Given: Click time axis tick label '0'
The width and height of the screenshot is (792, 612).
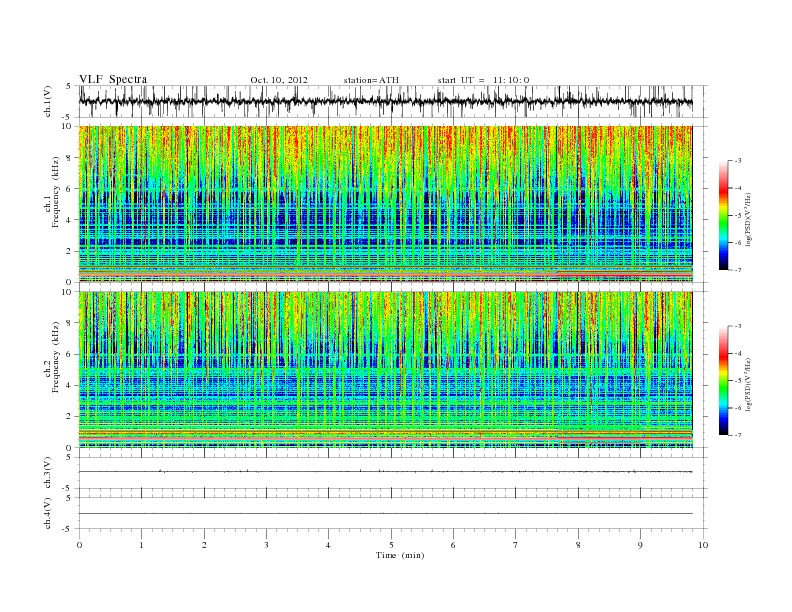Looking at the screenshot, I should 79,545.
